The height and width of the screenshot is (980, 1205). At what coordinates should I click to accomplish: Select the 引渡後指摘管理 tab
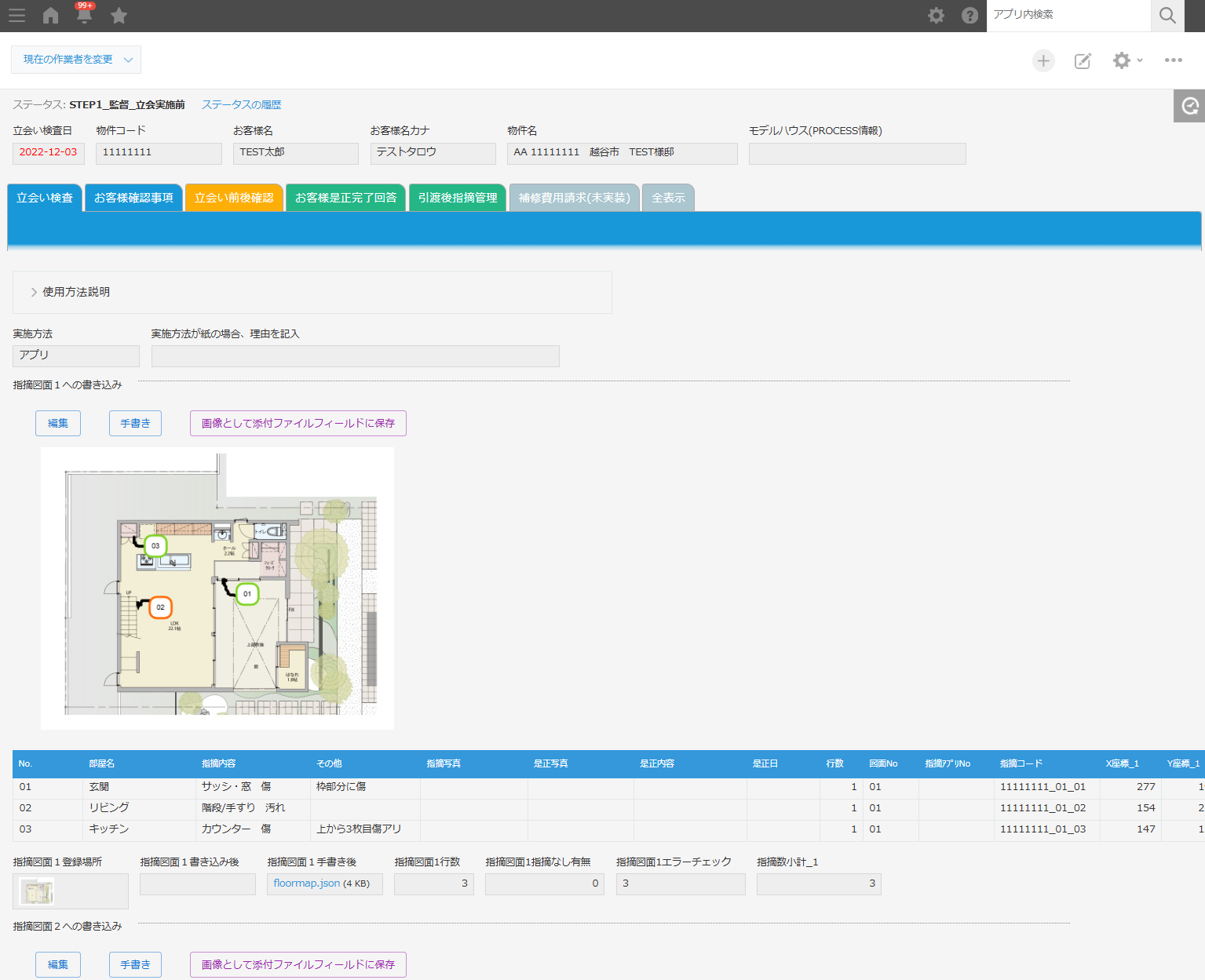[x=457, y=198]
